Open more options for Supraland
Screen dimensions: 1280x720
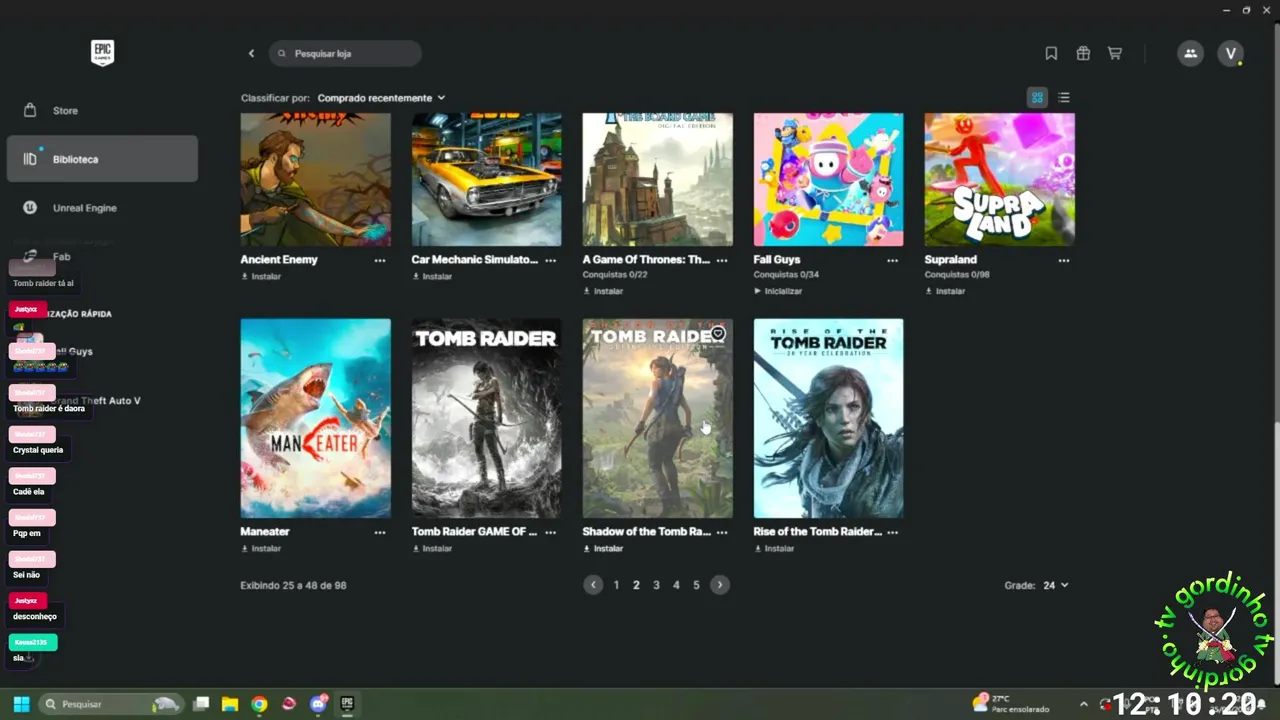click(1064, 260)
